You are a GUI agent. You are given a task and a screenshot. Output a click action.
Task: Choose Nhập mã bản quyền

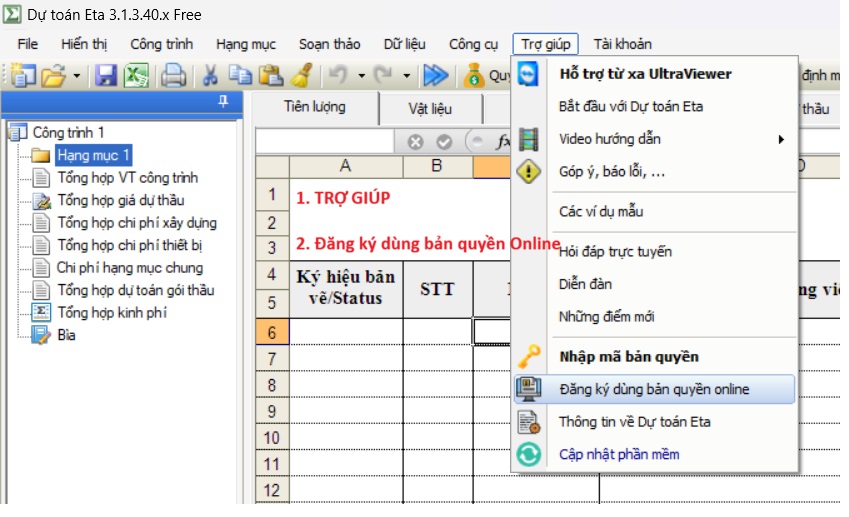point(655,357)
